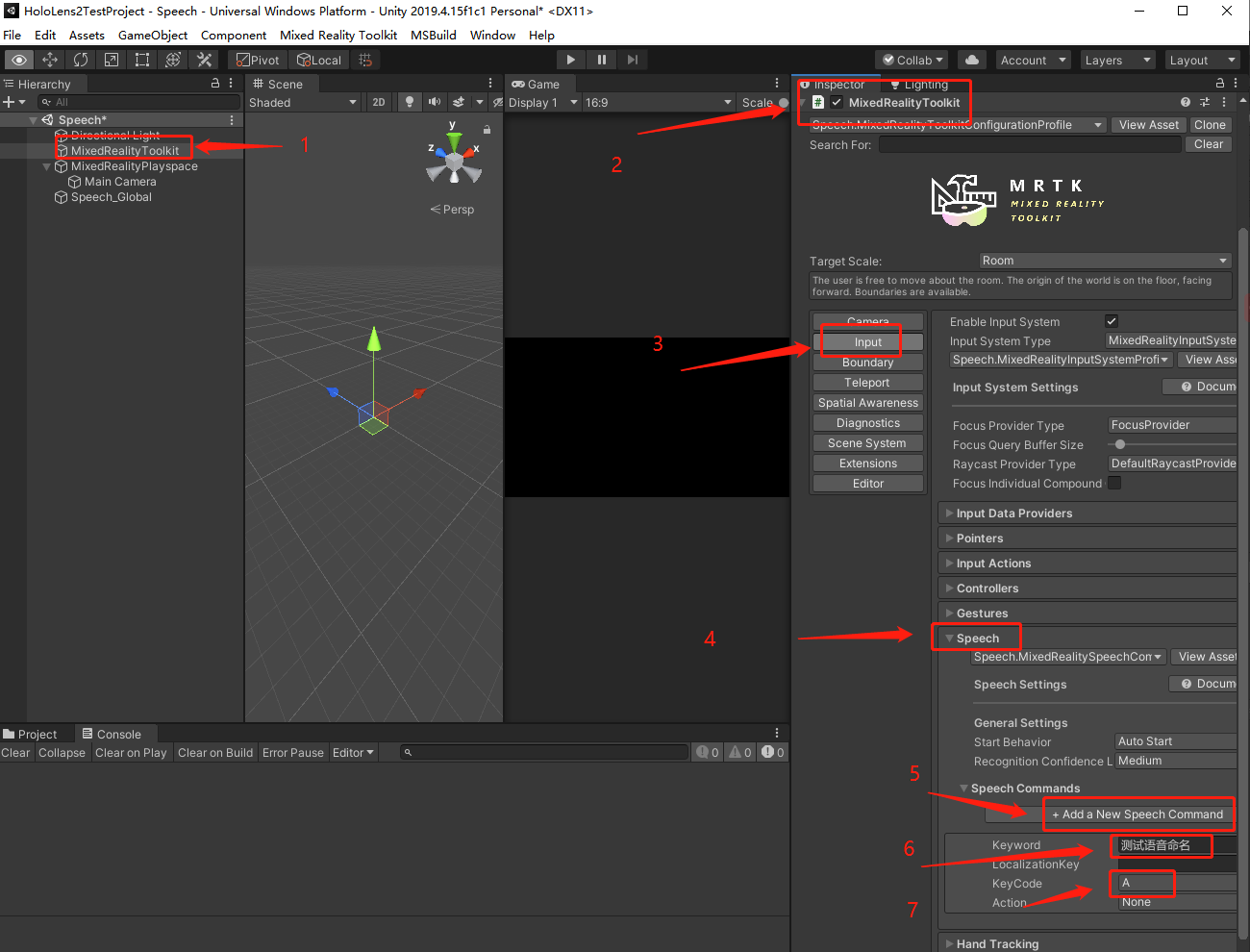Uncheck the MixedRealityToolkit component checkbox
The height and width of the screenshot is (952, 1250).
(x=837, y=102)
